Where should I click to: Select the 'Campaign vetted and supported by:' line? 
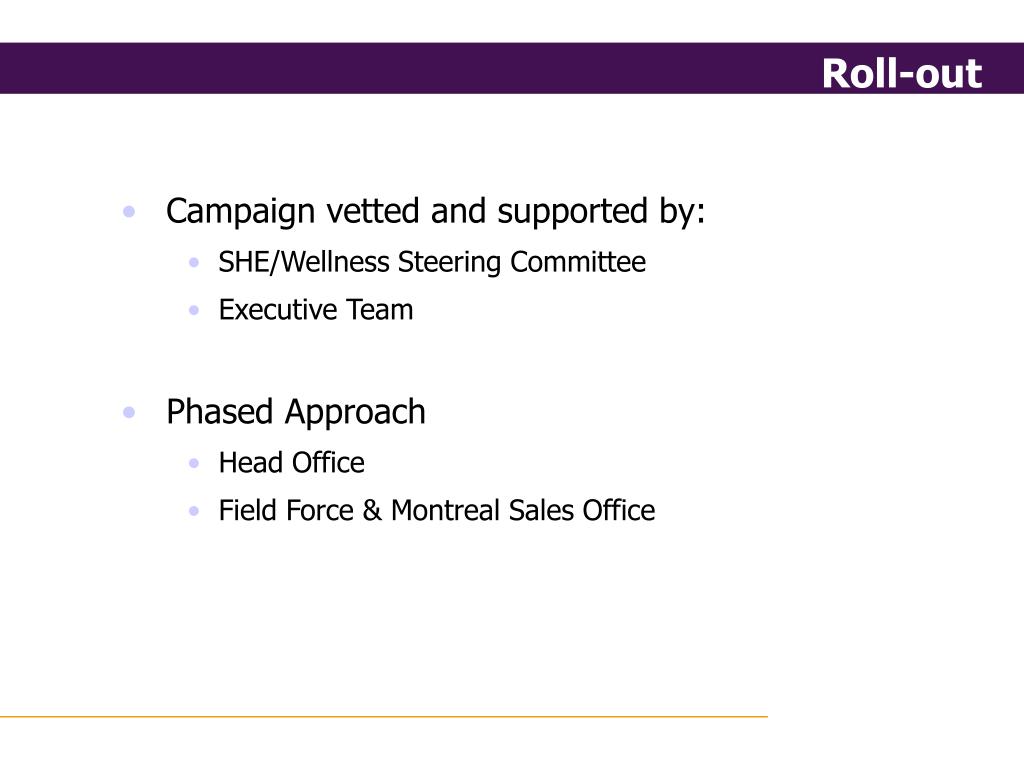coord(436,212)
